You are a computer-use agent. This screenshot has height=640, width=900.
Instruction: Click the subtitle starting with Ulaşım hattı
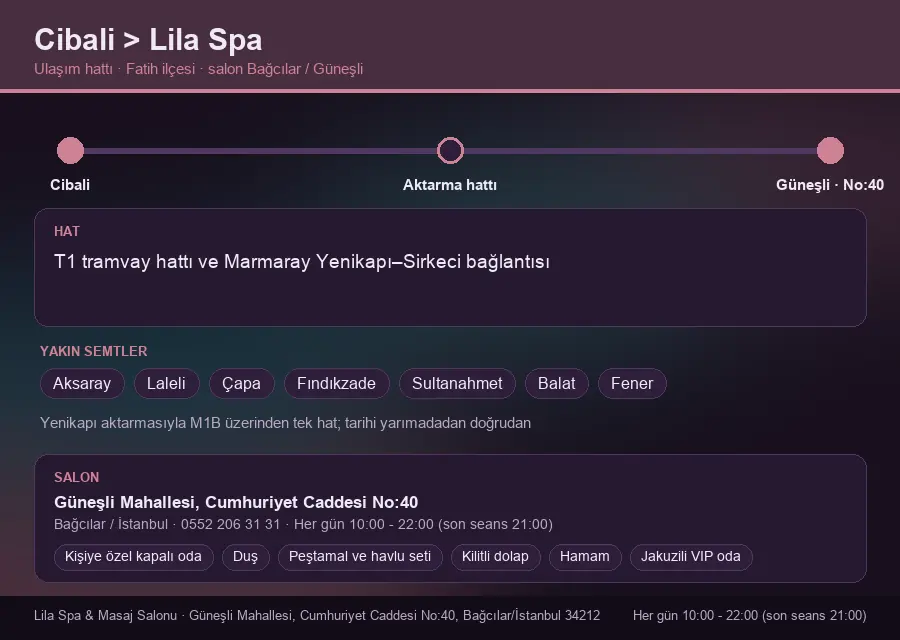click(199, 69)
